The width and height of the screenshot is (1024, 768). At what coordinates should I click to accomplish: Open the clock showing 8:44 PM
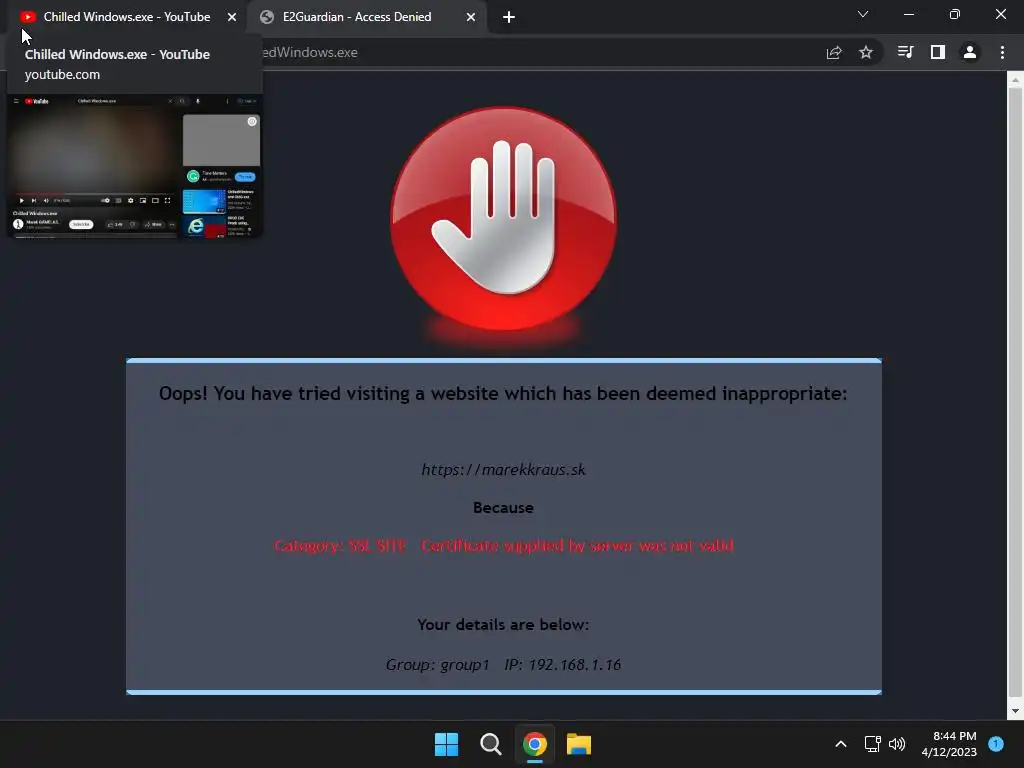[949, 744]
